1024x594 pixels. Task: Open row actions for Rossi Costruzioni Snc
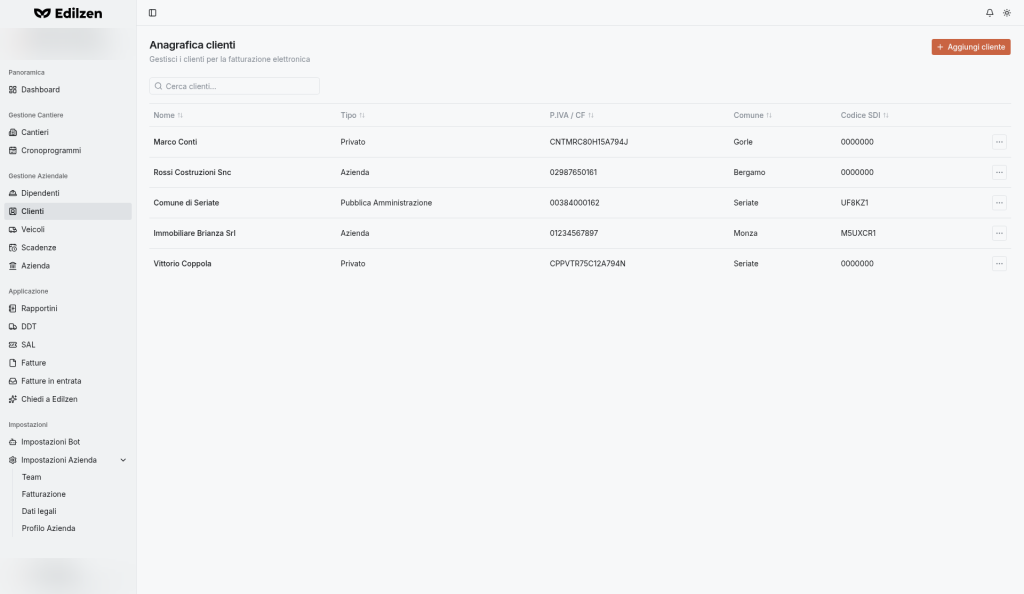tap(999, 172)
